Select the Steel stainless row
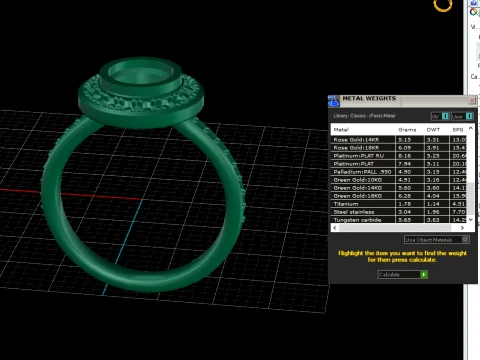 tap(399, 212)
